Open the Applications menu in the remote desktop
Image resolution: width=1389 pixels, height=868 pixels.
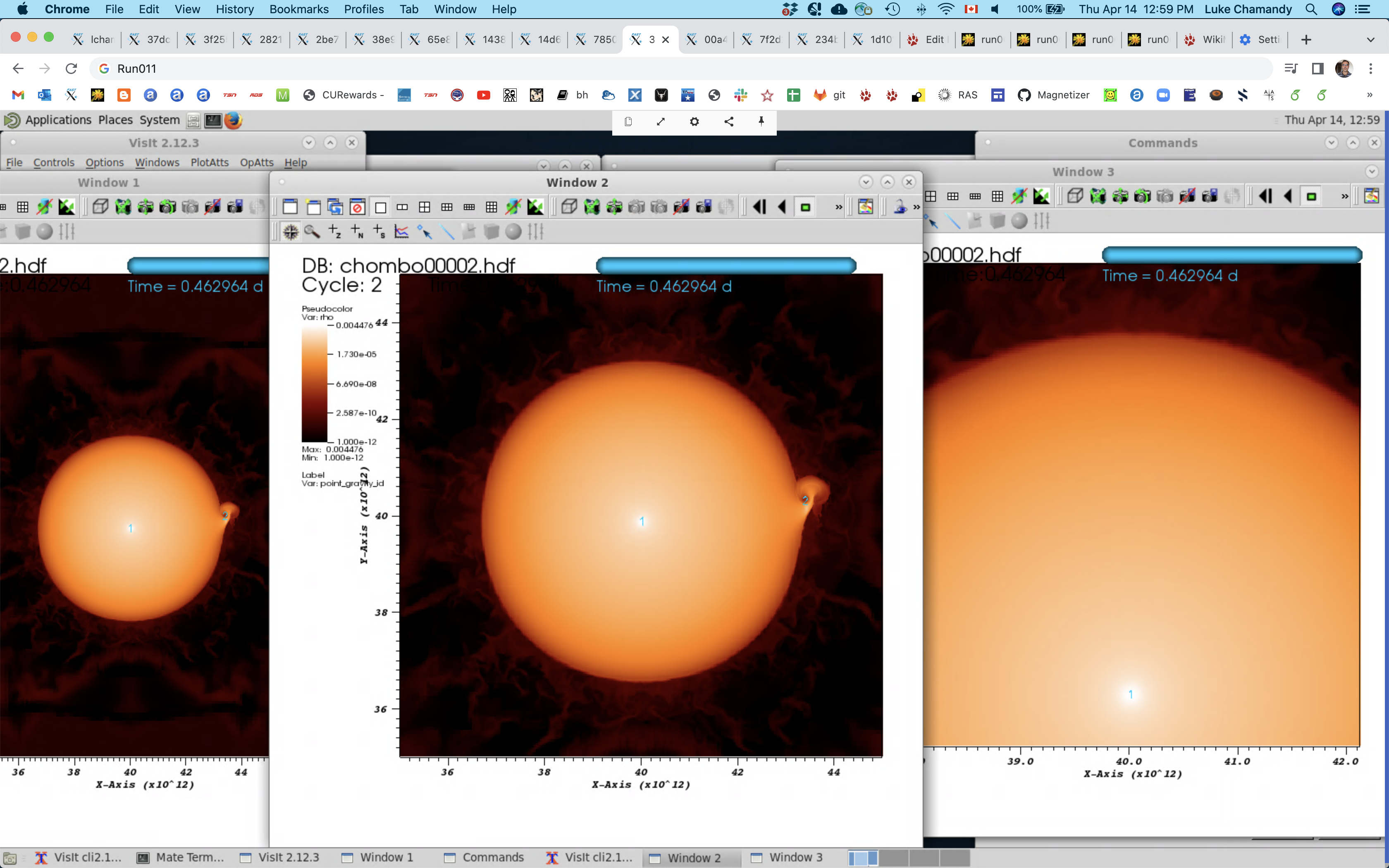click(58, 120)
